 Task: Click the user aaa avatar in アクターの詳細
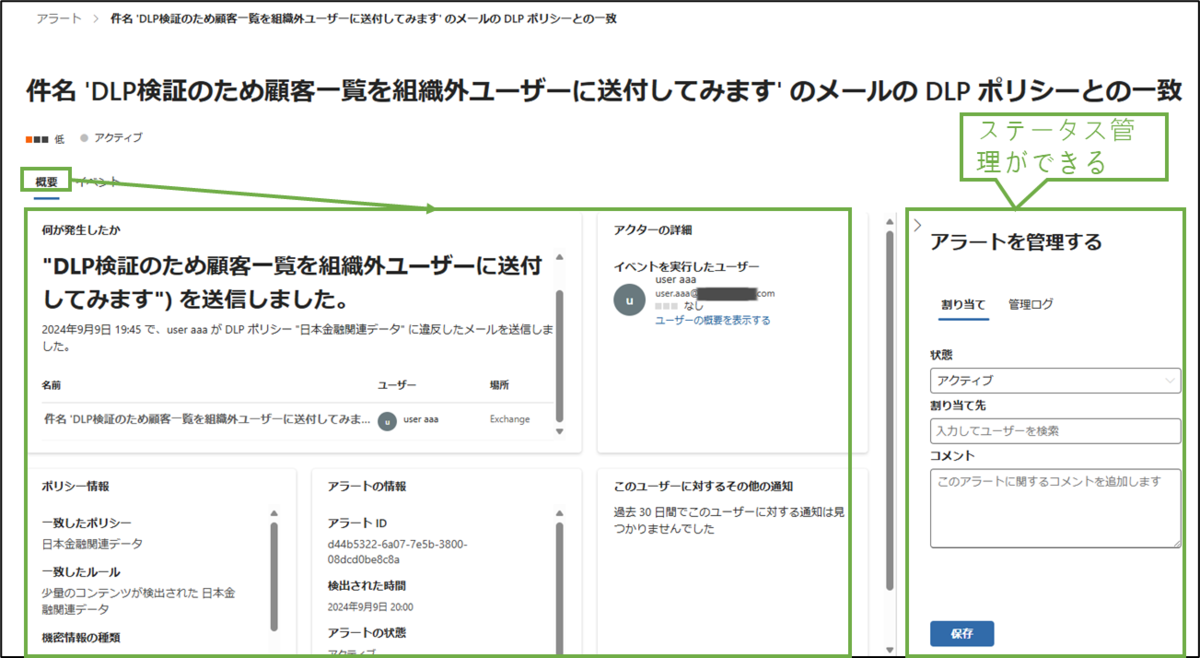[628, 299]
